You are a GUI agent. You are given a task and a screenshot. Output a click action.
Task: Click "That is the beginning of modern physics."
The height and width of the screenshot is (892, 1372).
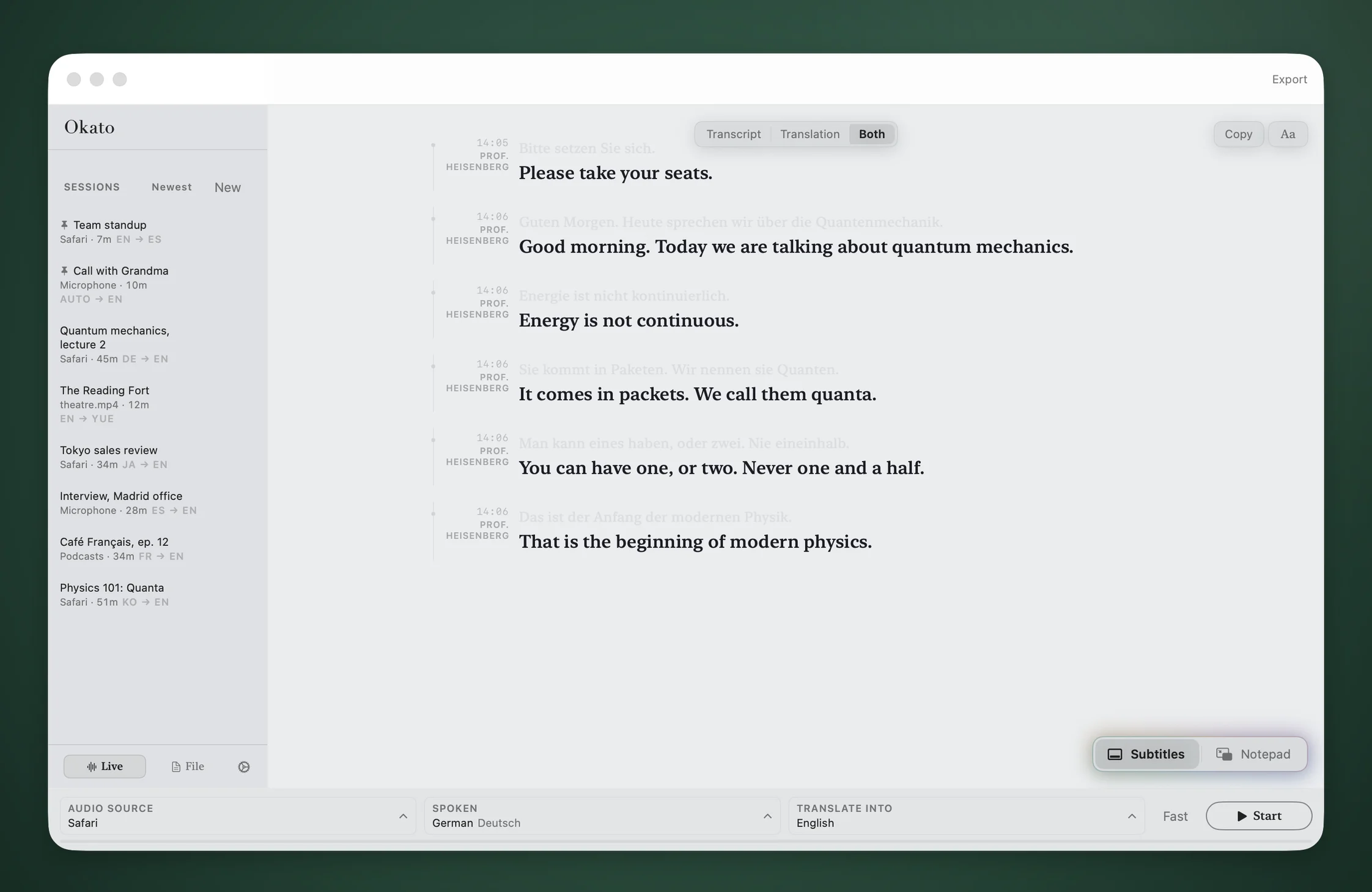click(695, 542)
